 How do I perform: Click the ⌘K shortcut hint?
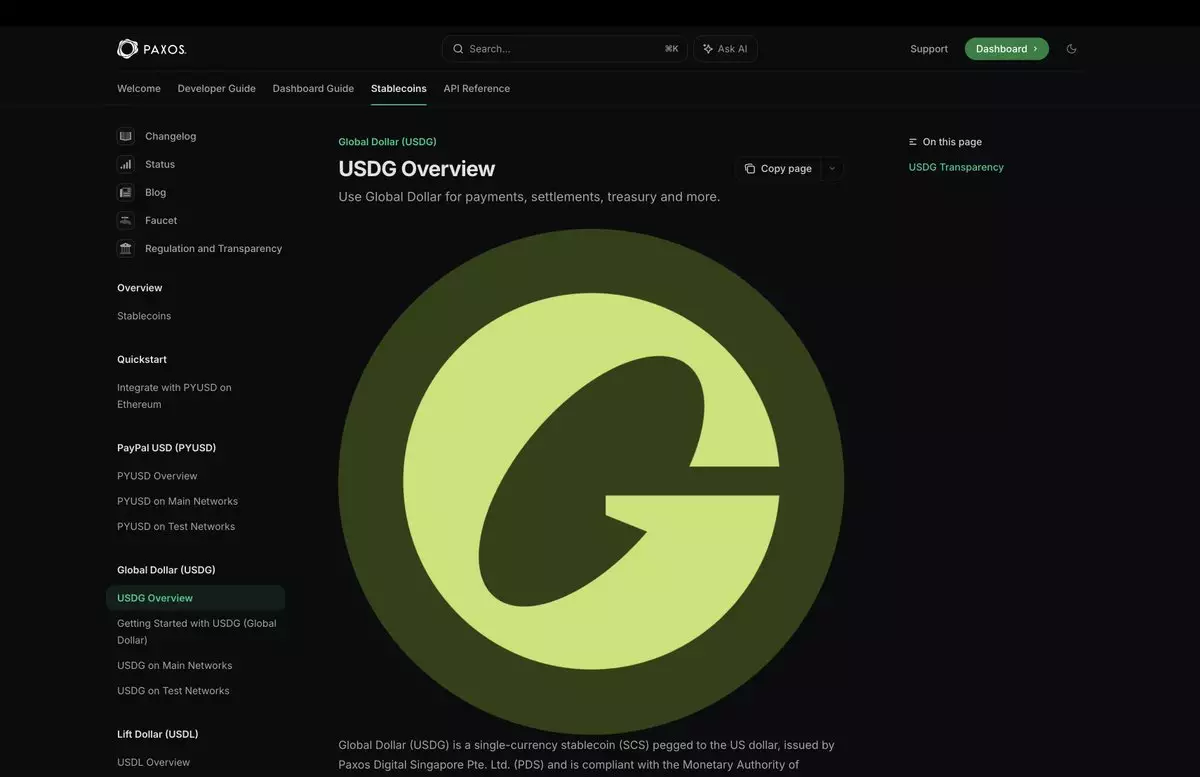(671, 49)
